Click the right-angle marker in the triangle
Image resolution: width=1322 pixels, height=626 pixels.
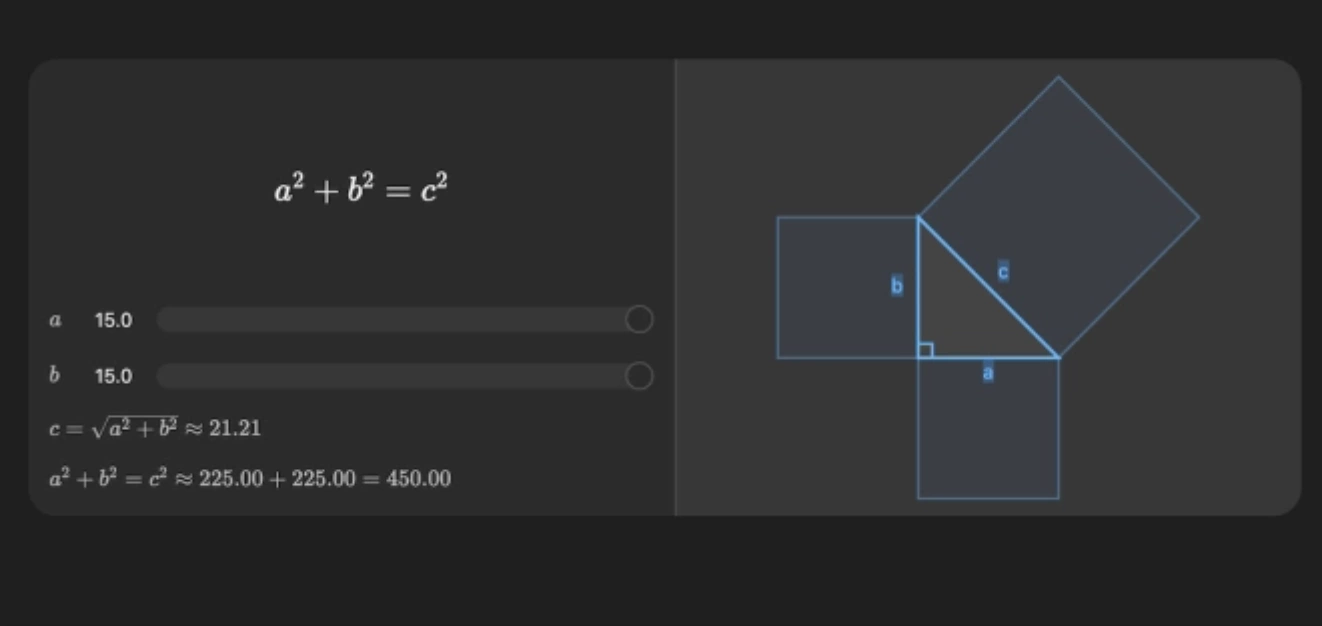click(x=925, y=350)
